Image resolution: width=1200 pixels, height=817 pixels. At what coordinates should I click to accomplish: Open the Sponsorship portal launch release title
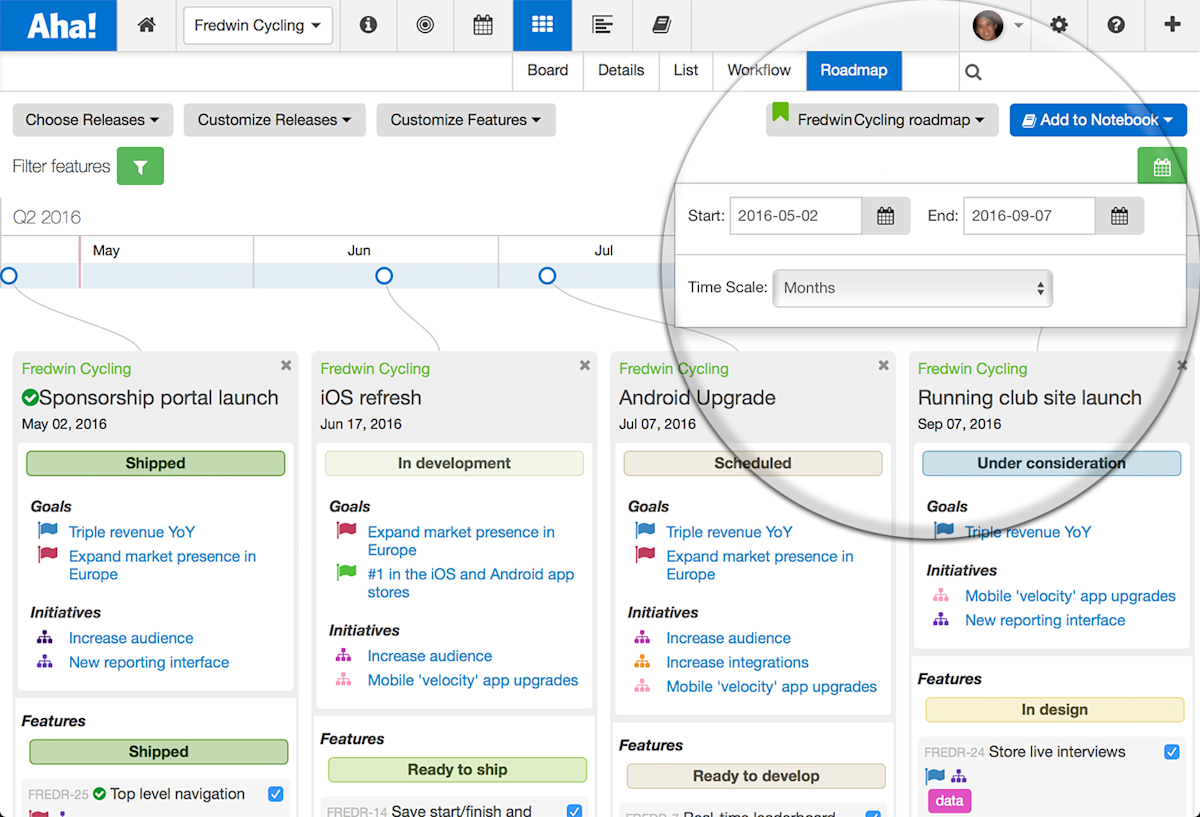(158, 398)
